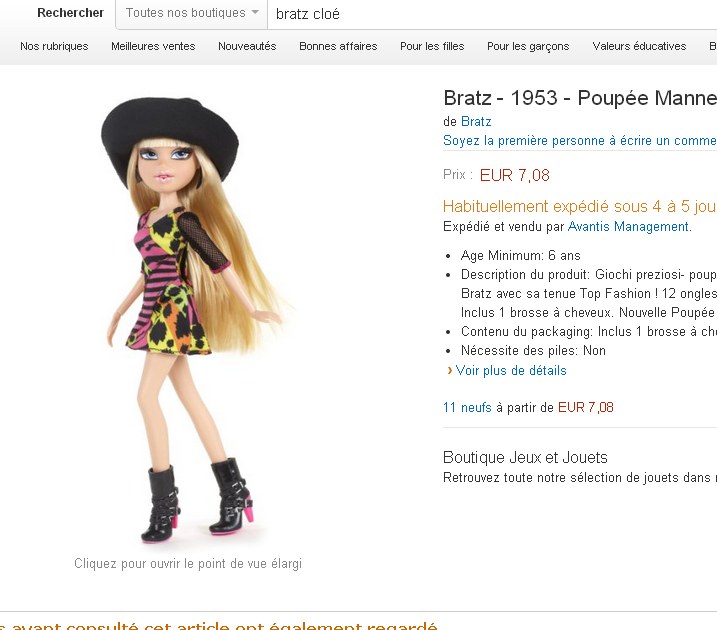Viewport: 717px width, 630px height.
Task: Open the "Toutes nos boutiques" category dropdown
Action: click(x=191, y=14)
